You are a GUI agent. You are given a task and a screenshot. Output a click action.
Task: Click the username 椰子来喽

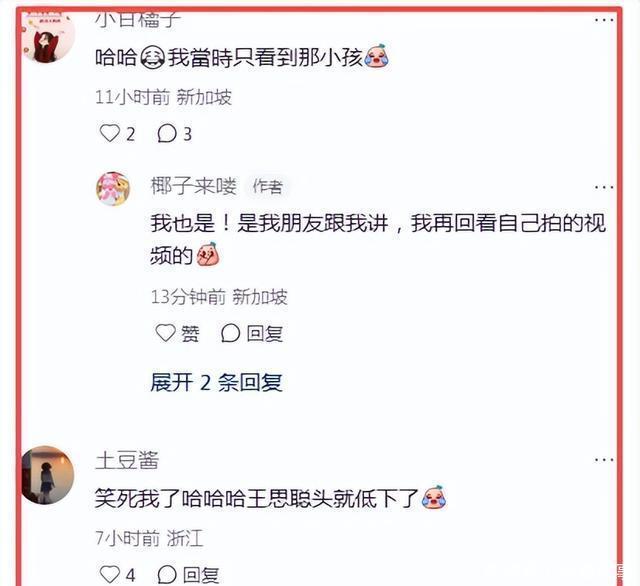coord(193,186)
